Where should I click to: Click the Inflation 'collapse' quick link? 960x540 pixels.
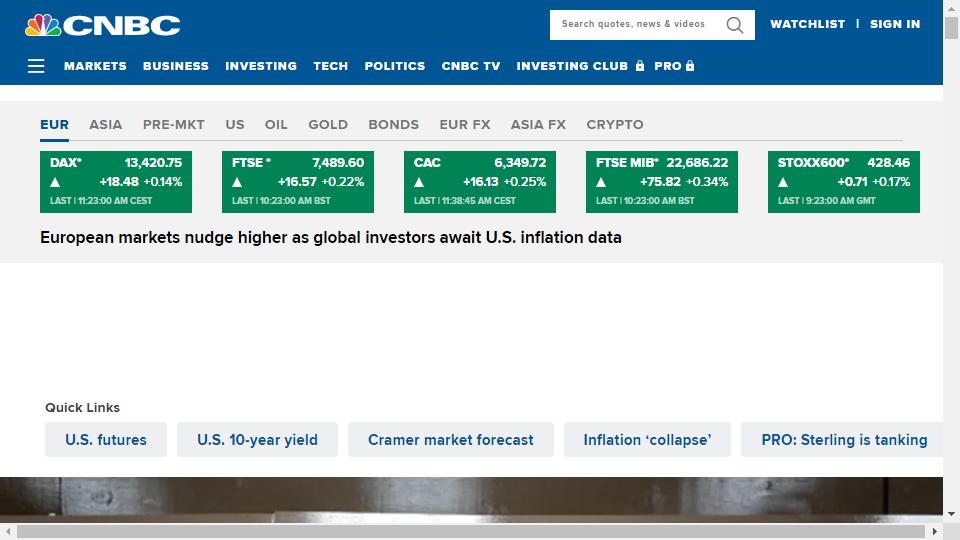tap(647, 440)
